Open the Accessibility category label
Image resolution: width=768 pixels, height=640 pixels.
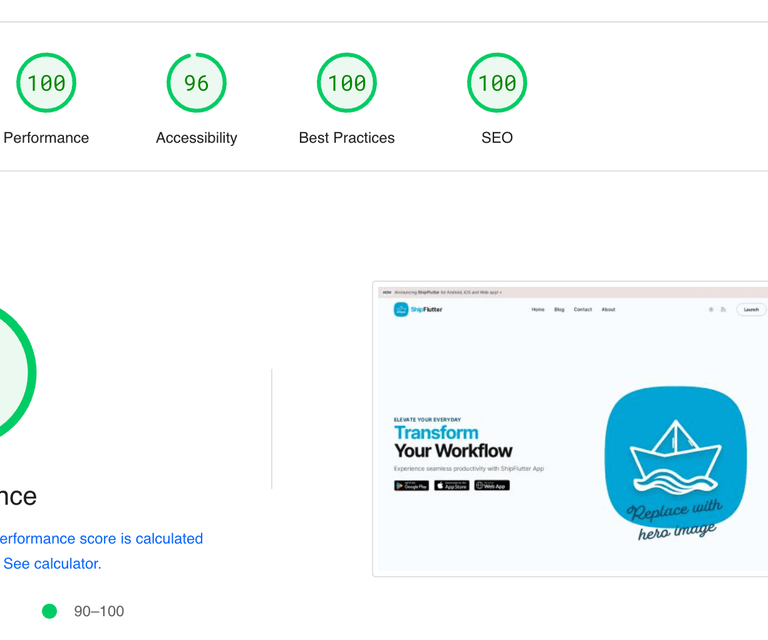tap(196, 138)
